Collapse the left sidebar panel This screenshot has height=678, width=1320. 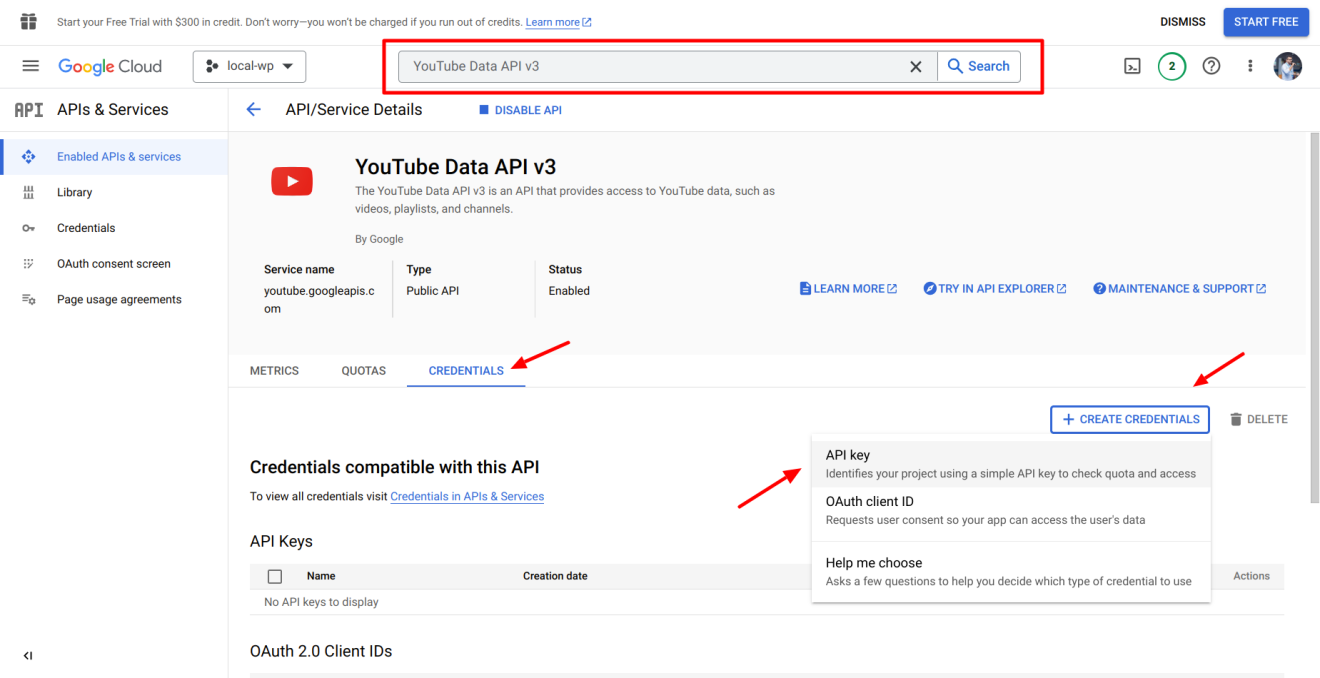(28, 656)
